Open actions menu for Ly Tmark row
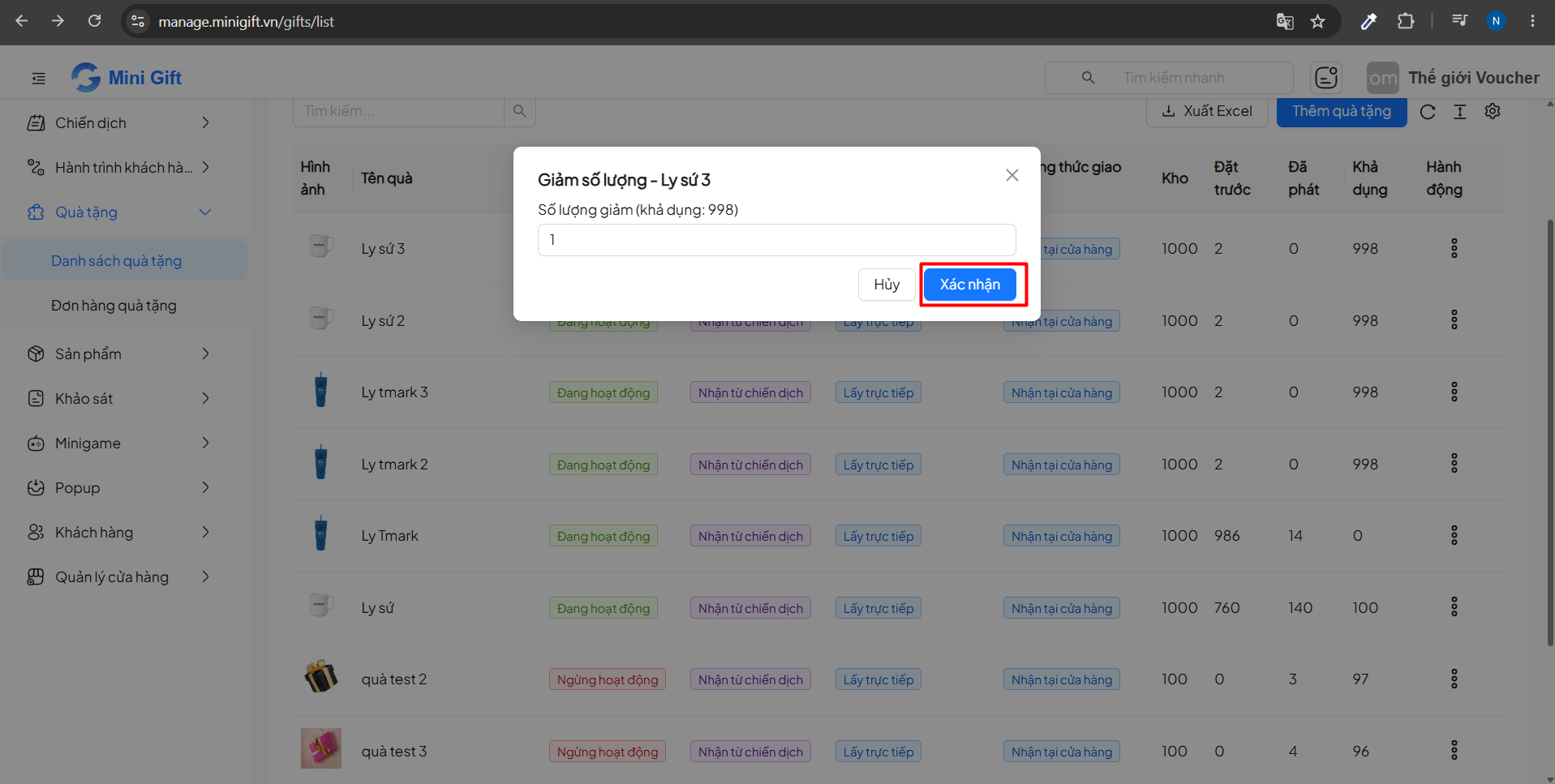This screenshot has width=1555, height=784. pyautogui.click(x=1454, y=536)
